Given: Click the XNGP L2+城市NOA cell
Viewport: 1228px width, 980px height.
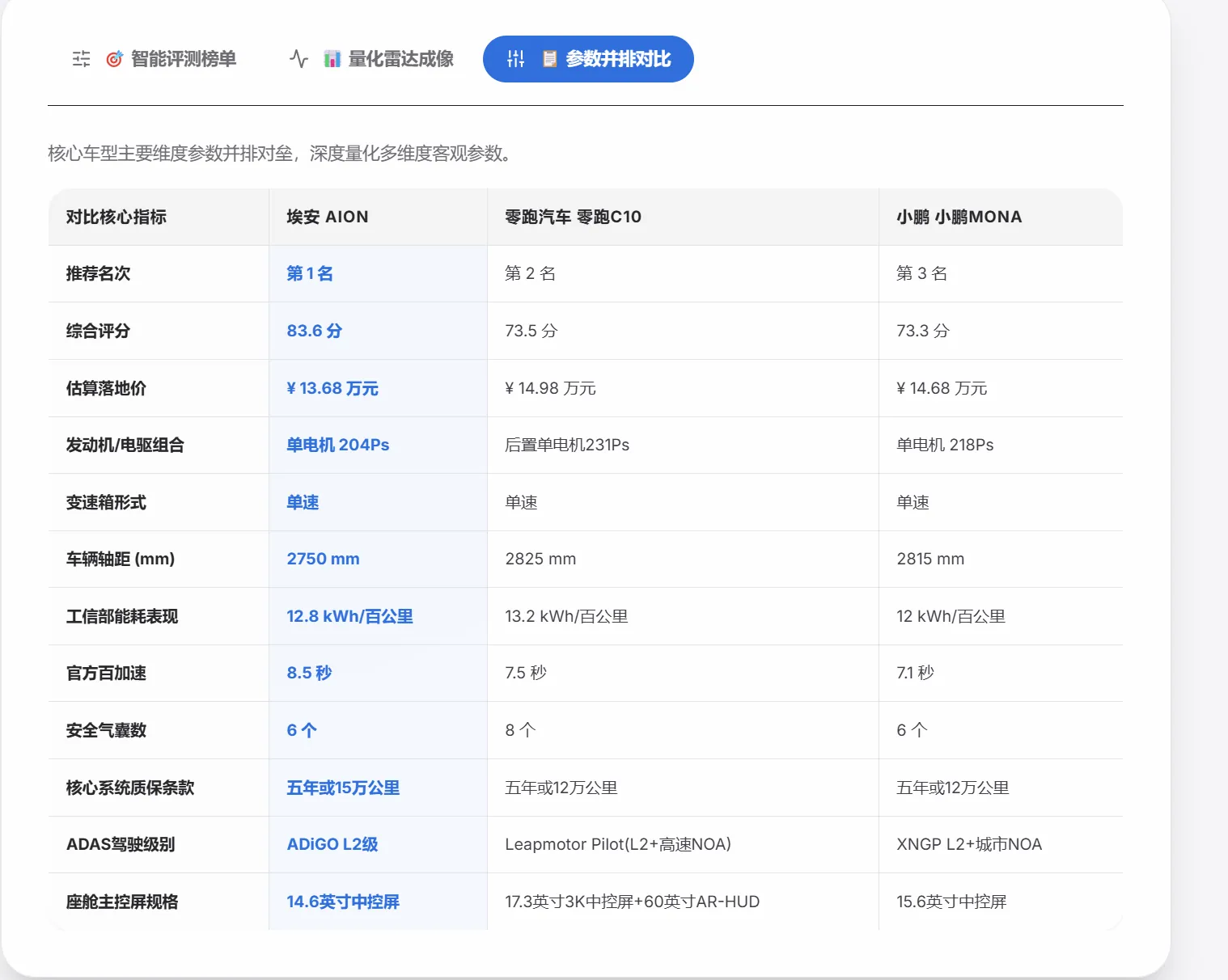Looking at the screenshot, I should [x=1001, y=844].
